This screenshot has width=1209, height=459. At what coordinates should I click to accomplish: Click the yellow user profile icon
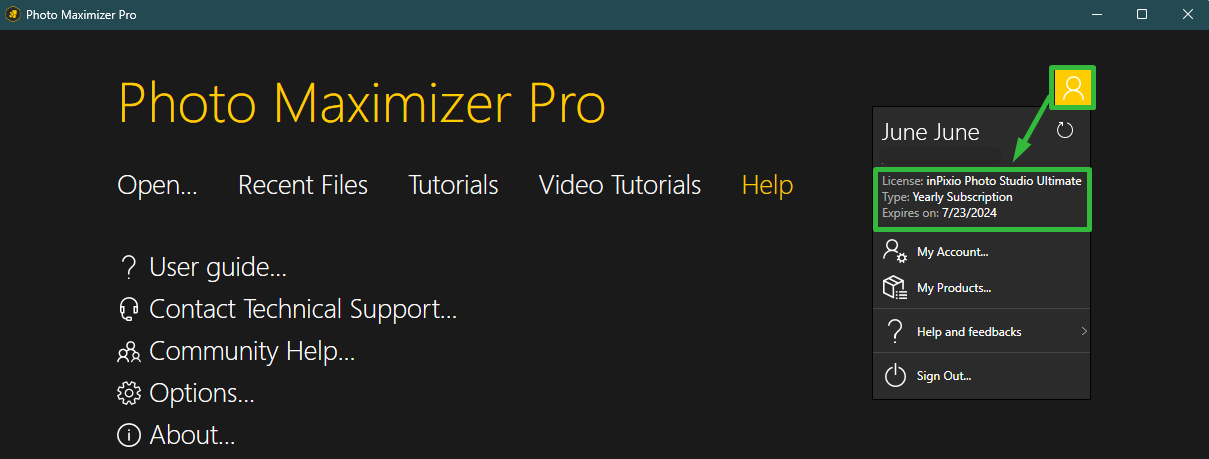(1073, 88)
